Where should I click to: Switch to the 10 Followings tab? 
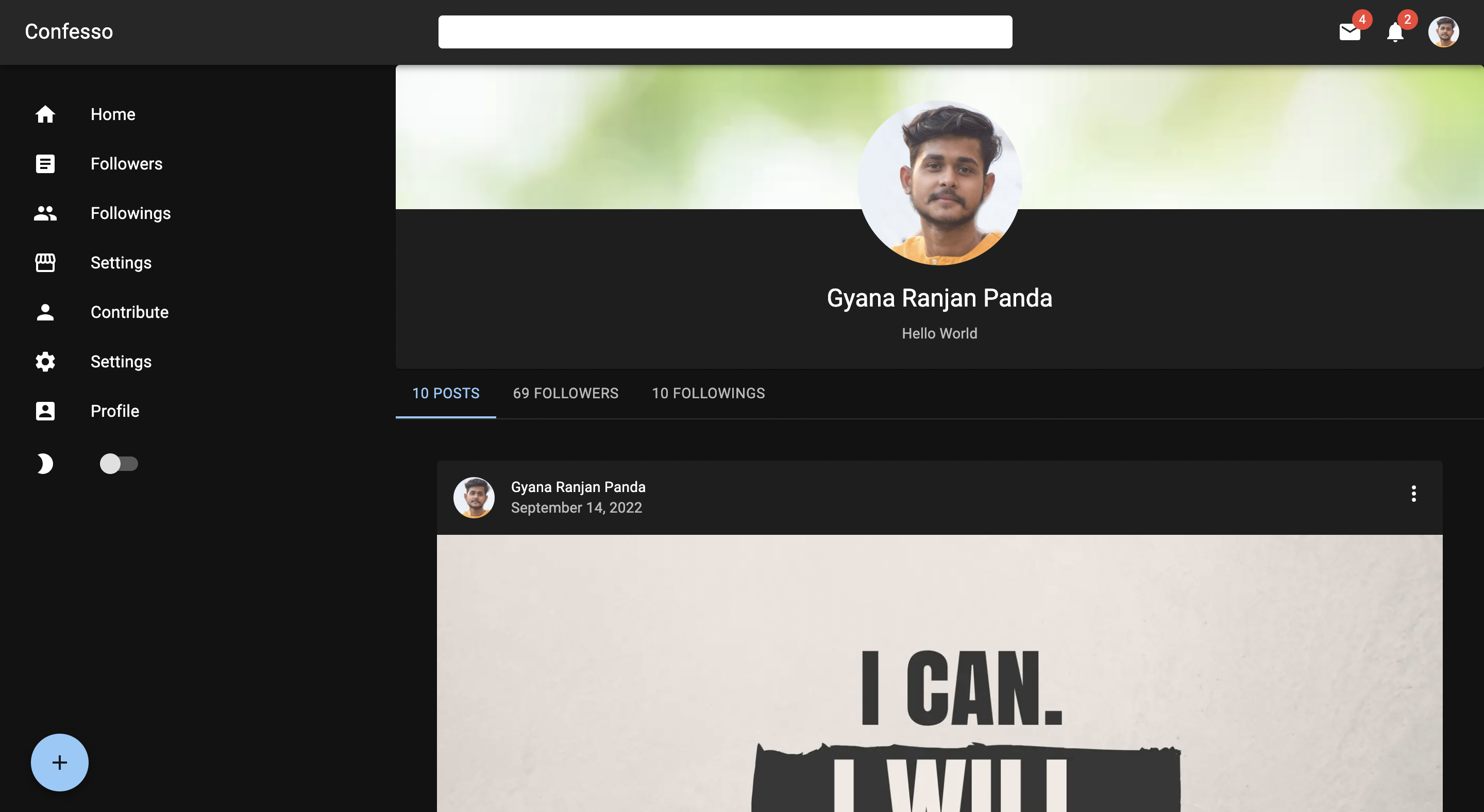click(708, 393)
